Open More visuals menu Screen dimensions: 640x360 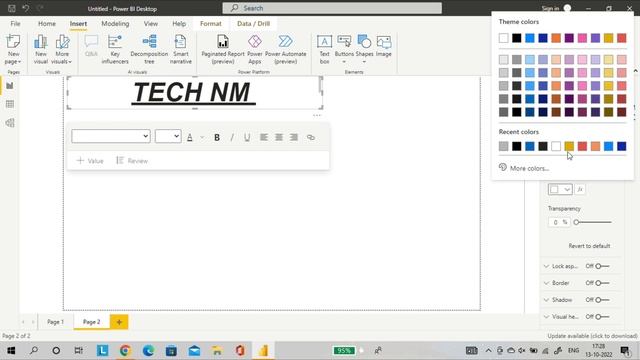pyautogui.click(x=62, y=49)
